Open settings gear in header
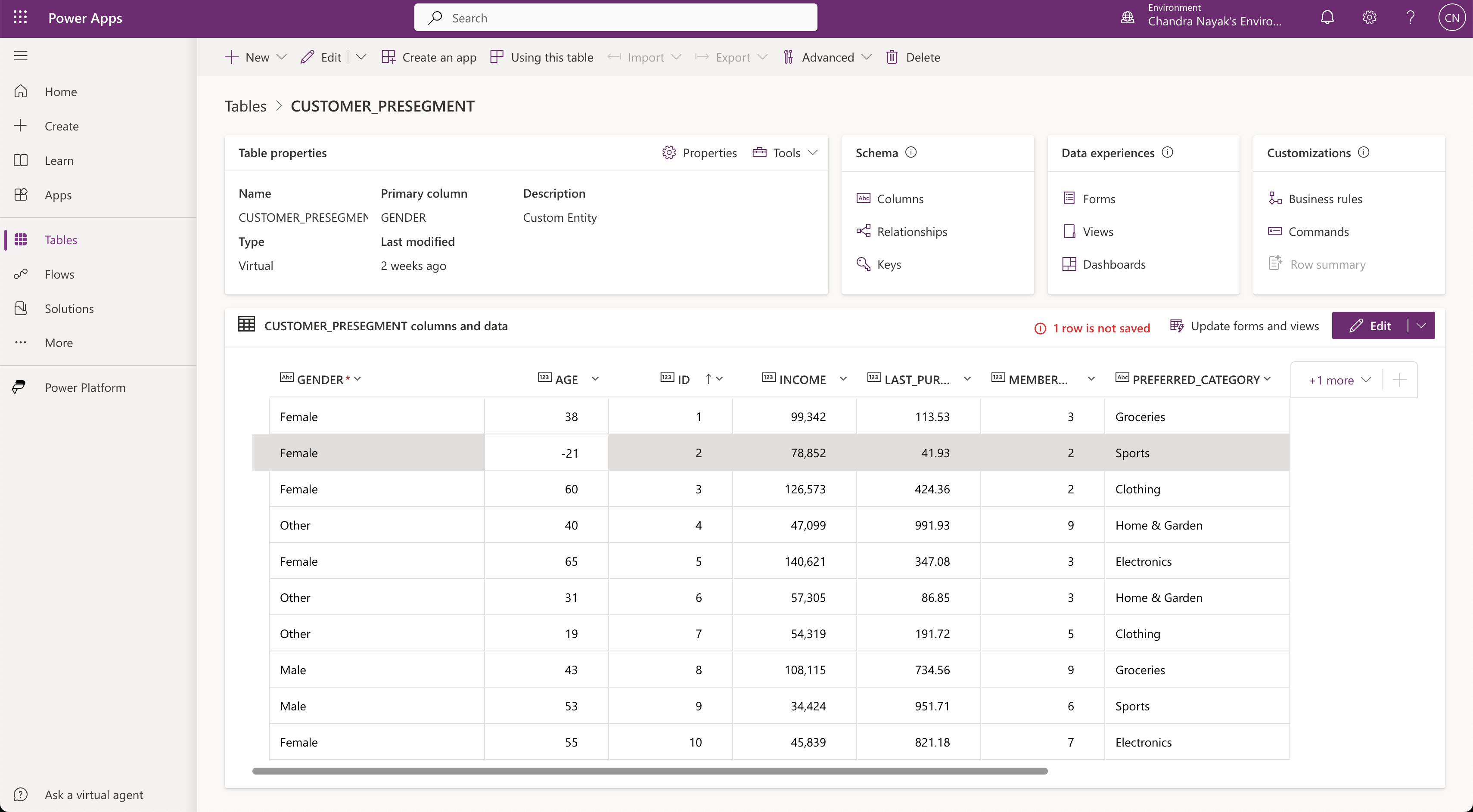Viewport: 1473px width, 812px height. point(1369,18)
